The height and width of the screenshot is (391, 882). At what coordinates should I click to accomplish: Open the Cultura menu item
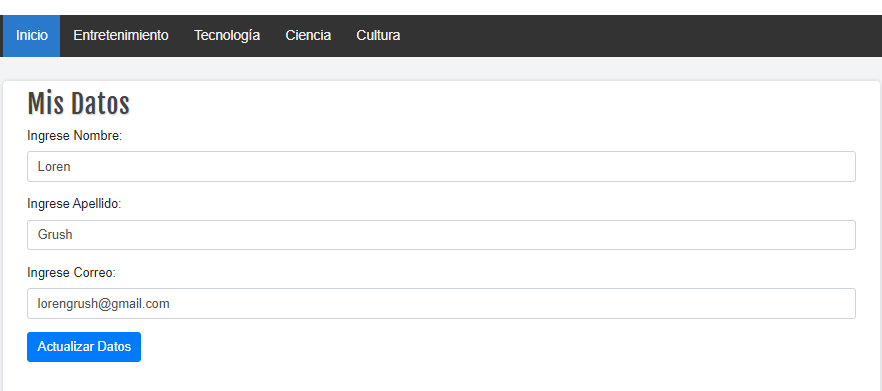tap(378, 35)
